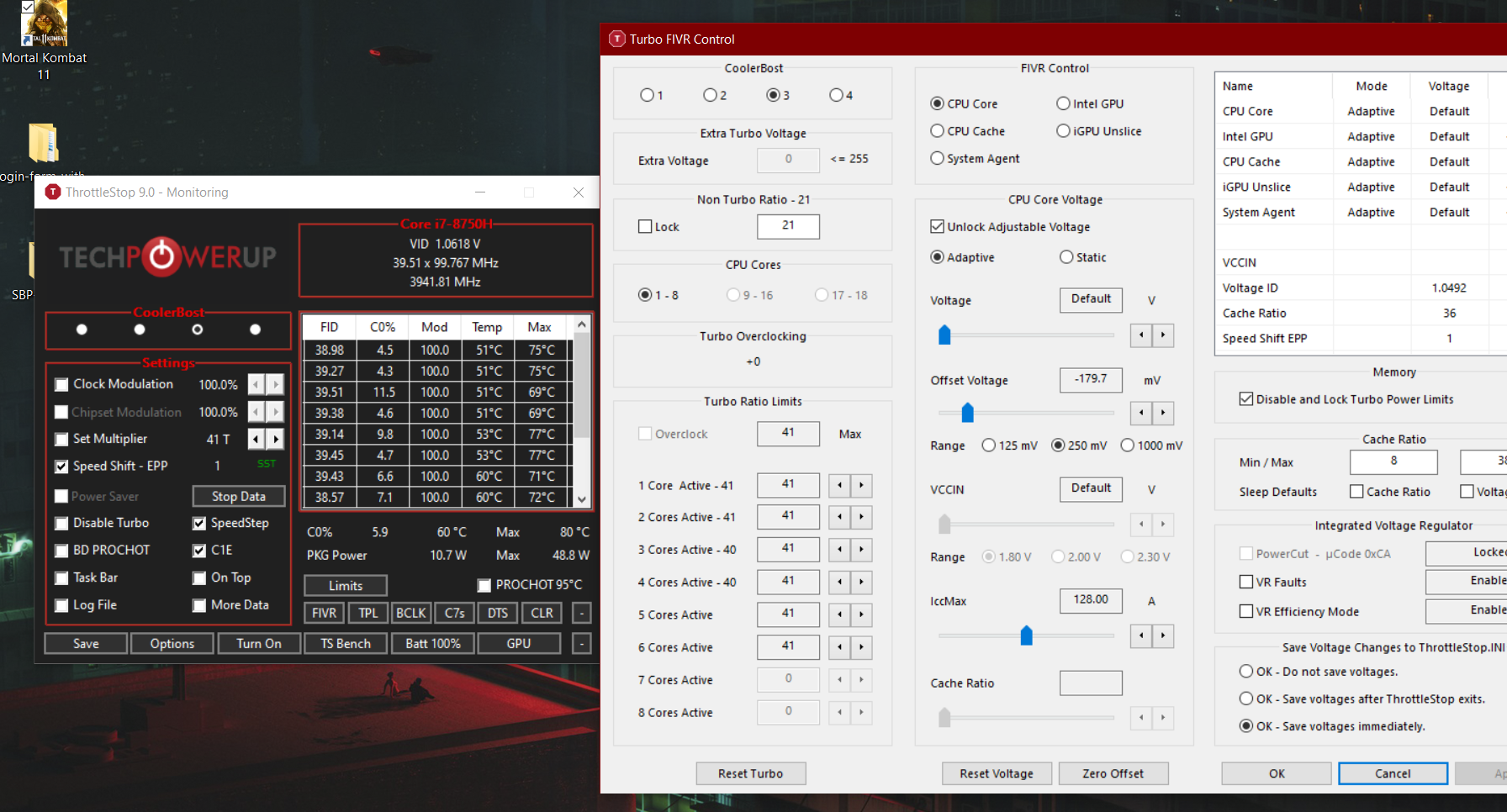Open the Mortal Kombat 11 desktop shortcut
1507x812 pixels.
point(44,42)
